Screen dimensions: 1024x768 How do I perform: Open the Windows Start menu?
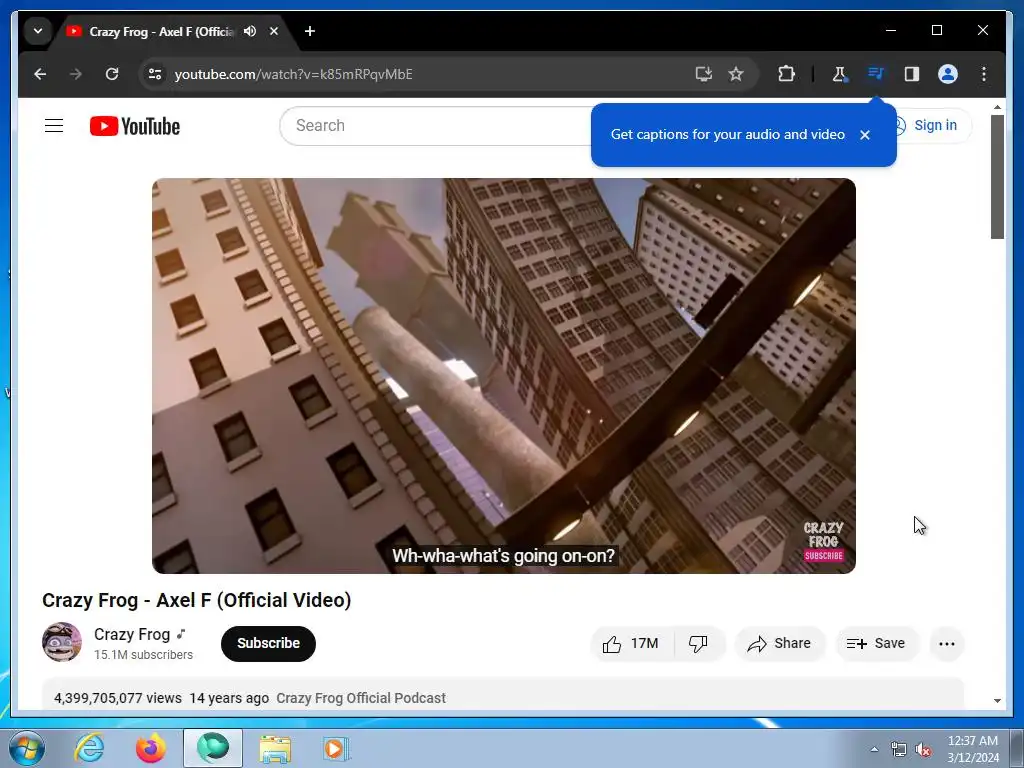tap(26, 748)
